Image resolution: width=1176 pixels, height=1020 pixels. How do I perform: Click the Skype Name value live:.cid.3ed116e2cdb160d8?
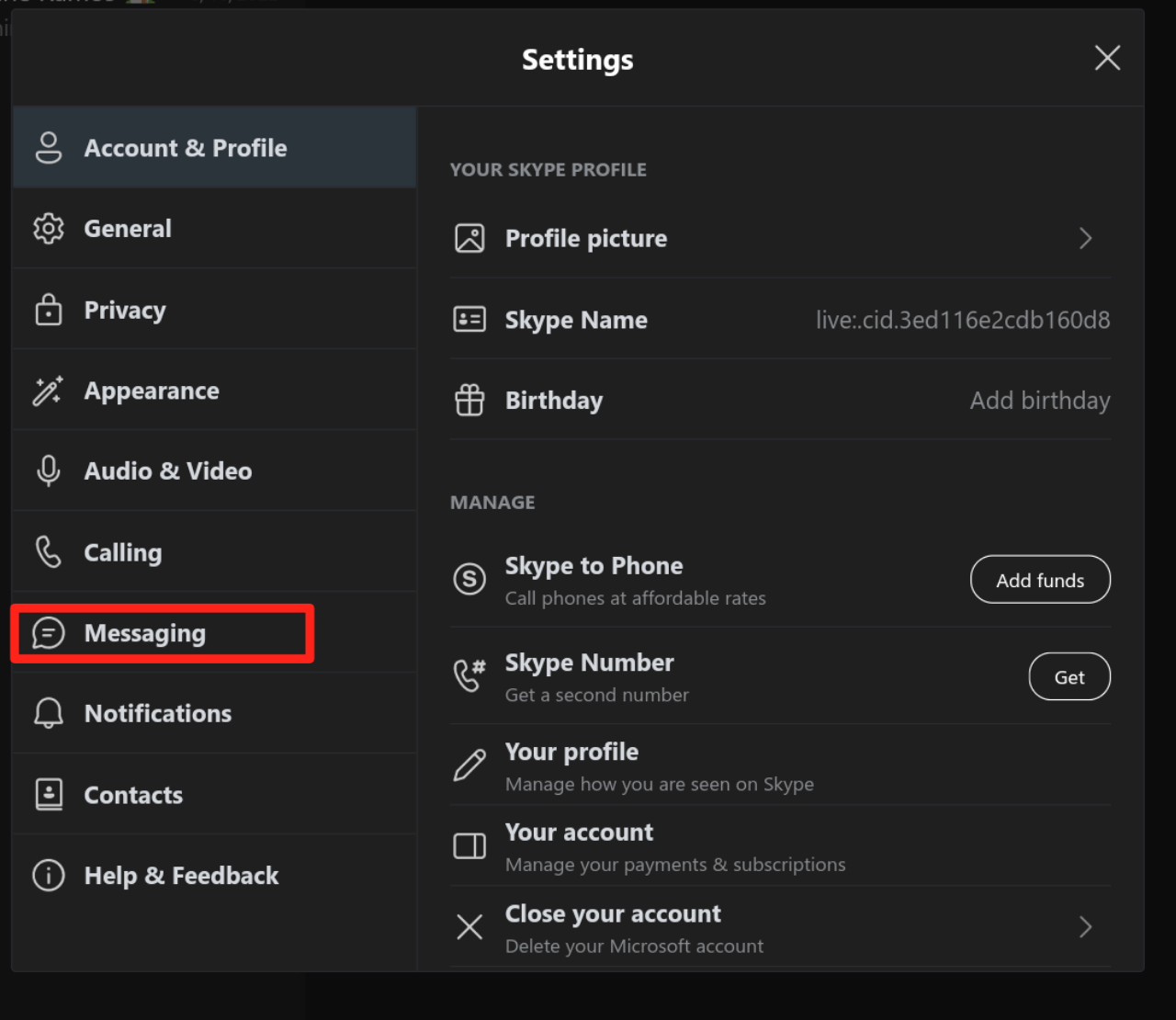click(963, 320)
